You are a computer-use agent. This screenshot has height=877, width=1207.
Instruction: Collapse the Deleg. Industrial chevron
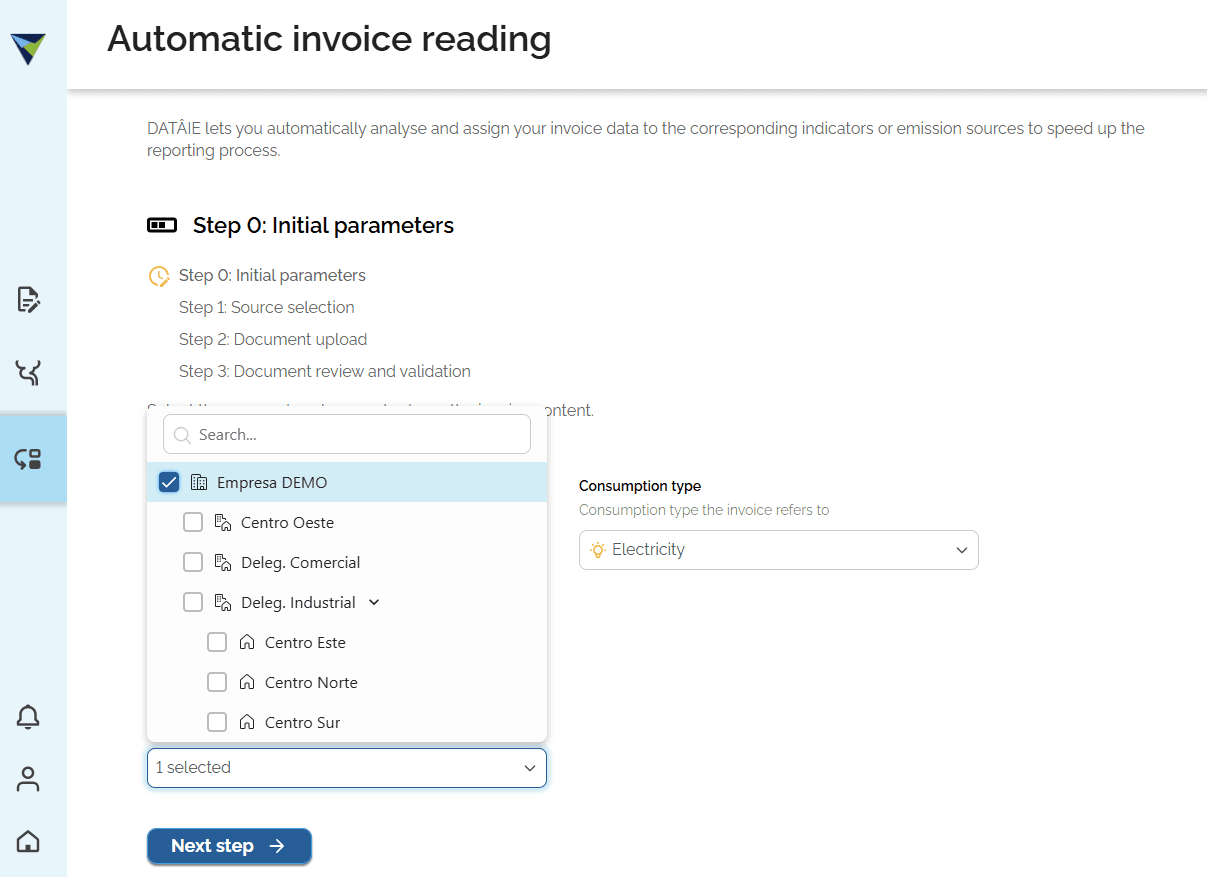click(x=374, y=602)
